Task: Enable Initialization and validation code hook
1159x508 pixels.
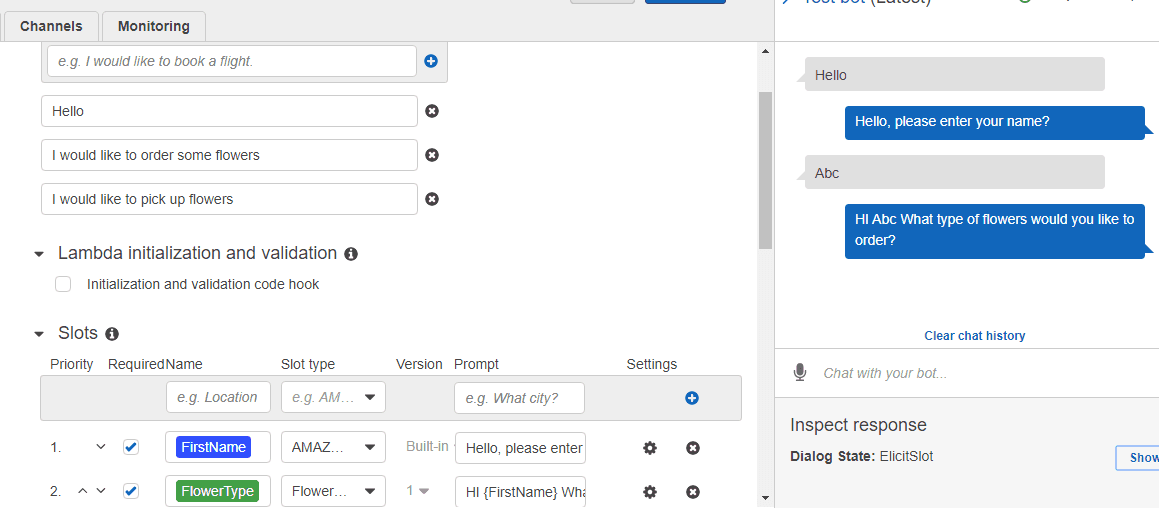Action: pyautogui.click(x=63, y=284)
